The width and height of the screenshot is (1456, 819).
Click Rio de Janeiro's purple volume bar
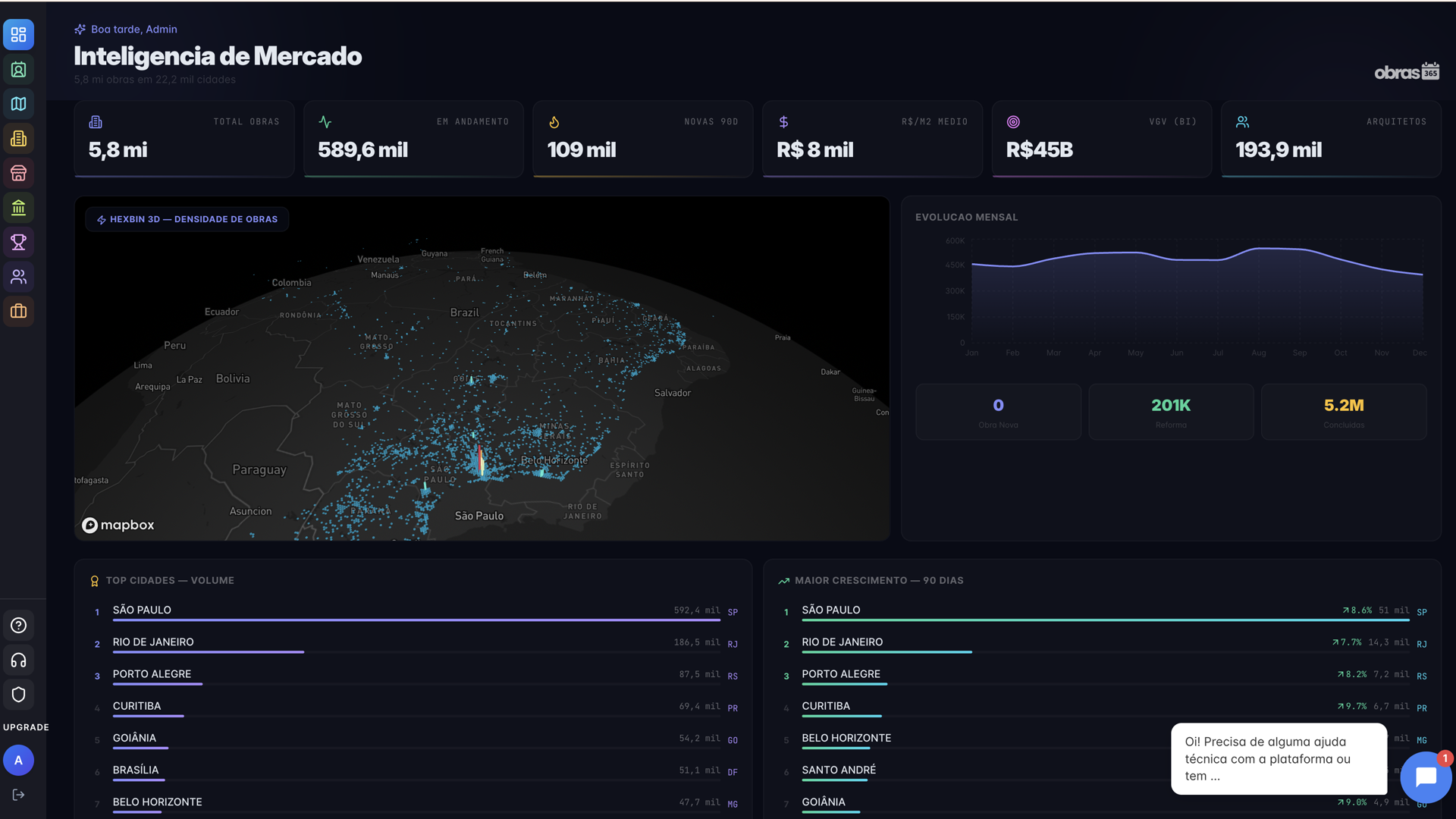[x=209, y=652]
